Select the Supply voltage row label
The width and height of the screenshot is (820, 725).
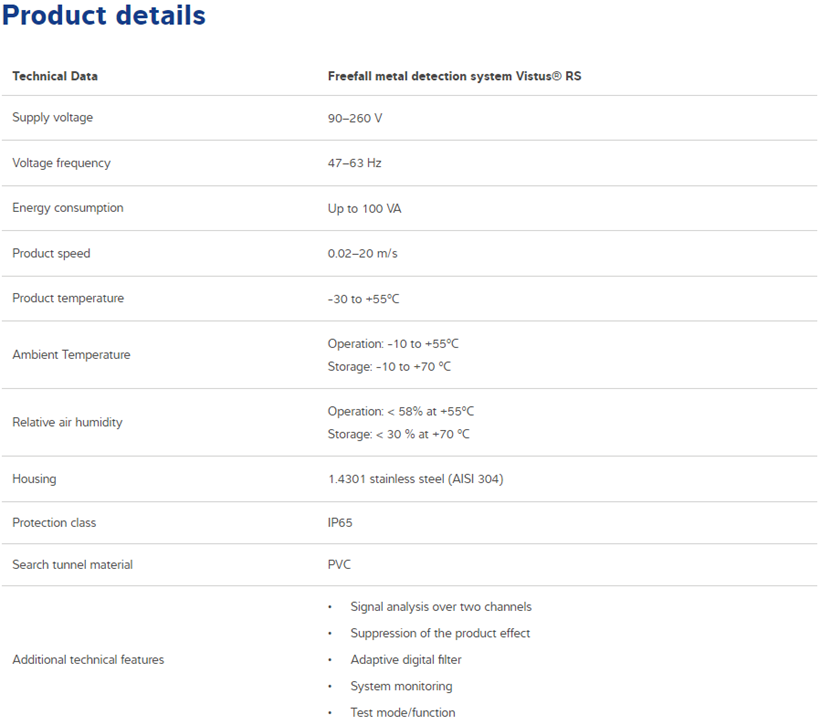tap(53, 118)
